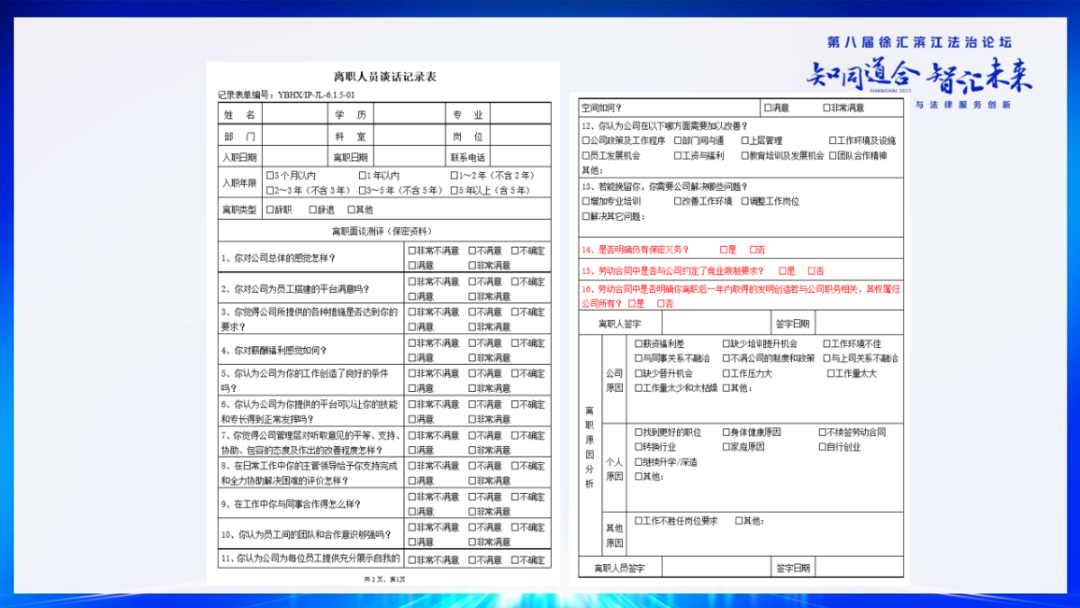Tick the 工资与福利 checkbox
The width and height of the screenshot is (1080, 608).
[x=678, y=156]
